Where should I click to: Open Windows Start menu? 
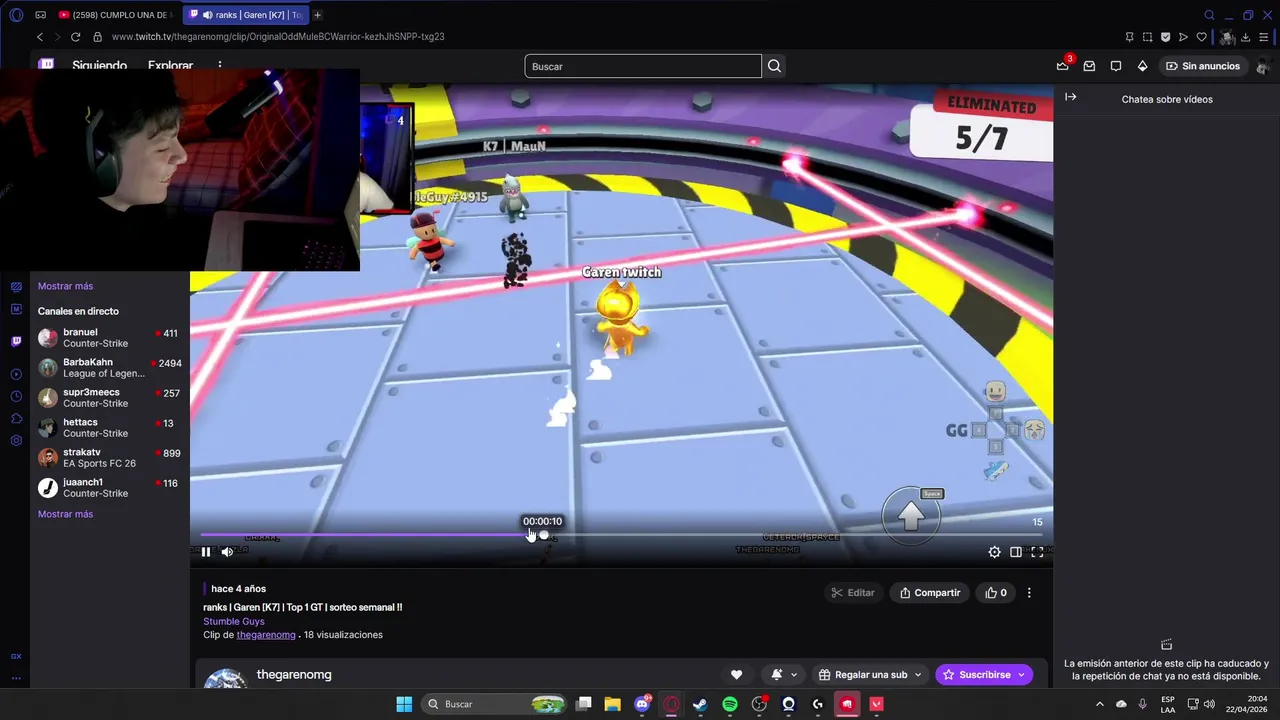(404, 704)
